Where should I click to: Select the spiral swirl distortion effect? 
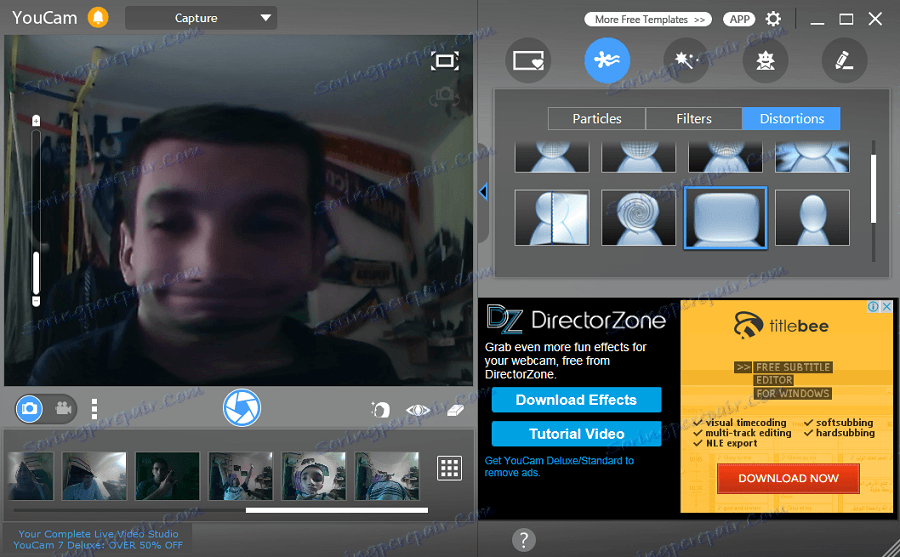click(x=638, y=218)
